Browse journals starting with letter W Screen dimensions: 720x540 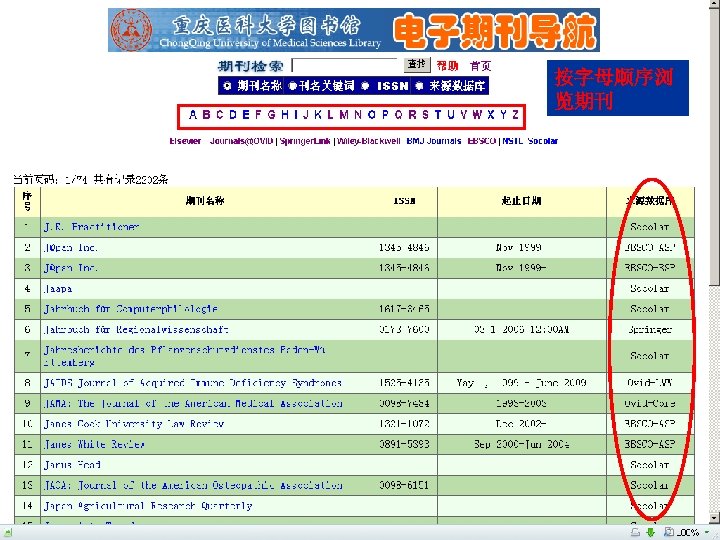click(x=477, y=115)
